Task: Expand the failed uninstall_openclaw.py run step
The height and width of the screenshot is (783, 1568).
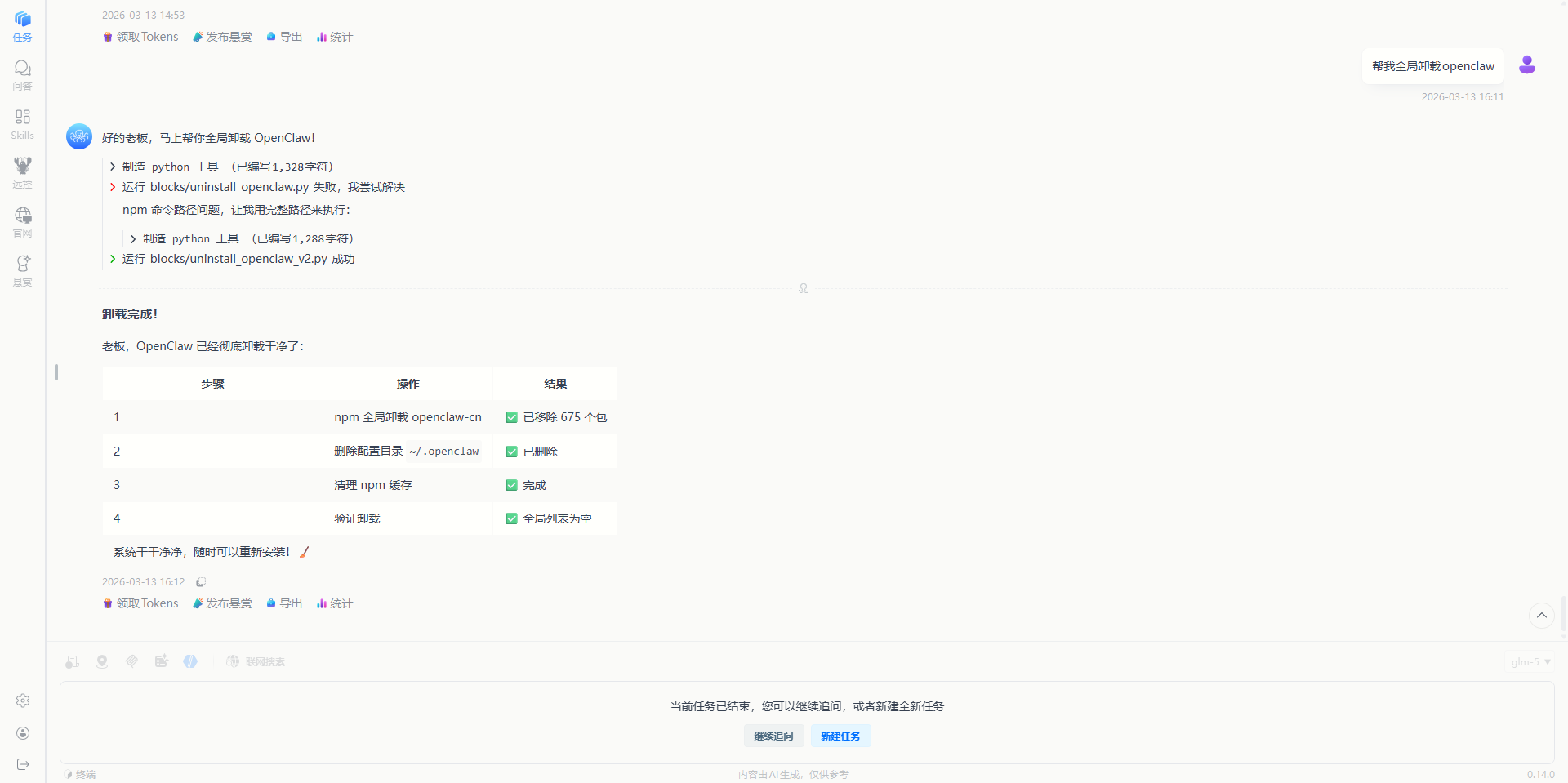Action: coord(257,187)
